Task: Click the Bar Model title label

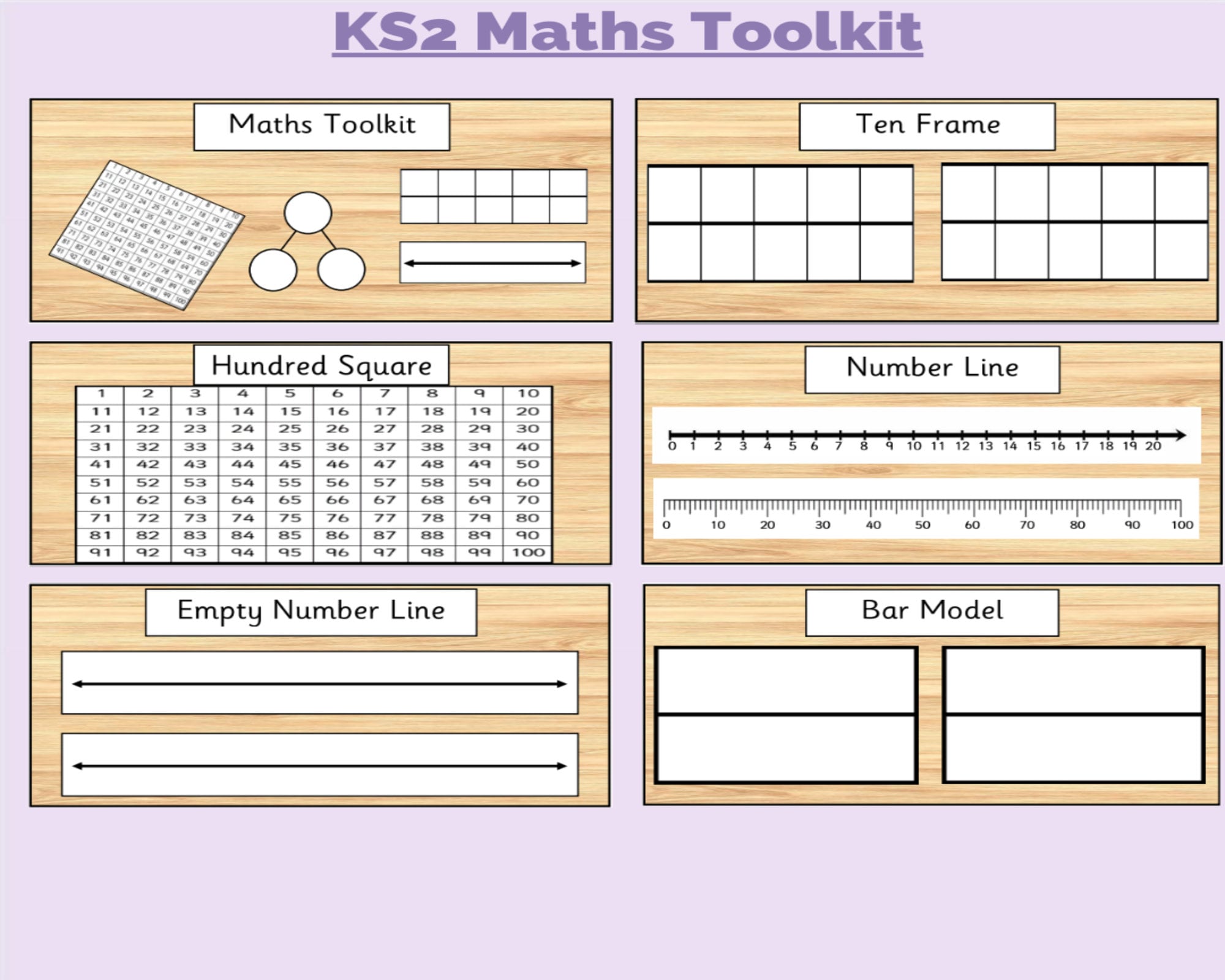Action: pos(931,609)
